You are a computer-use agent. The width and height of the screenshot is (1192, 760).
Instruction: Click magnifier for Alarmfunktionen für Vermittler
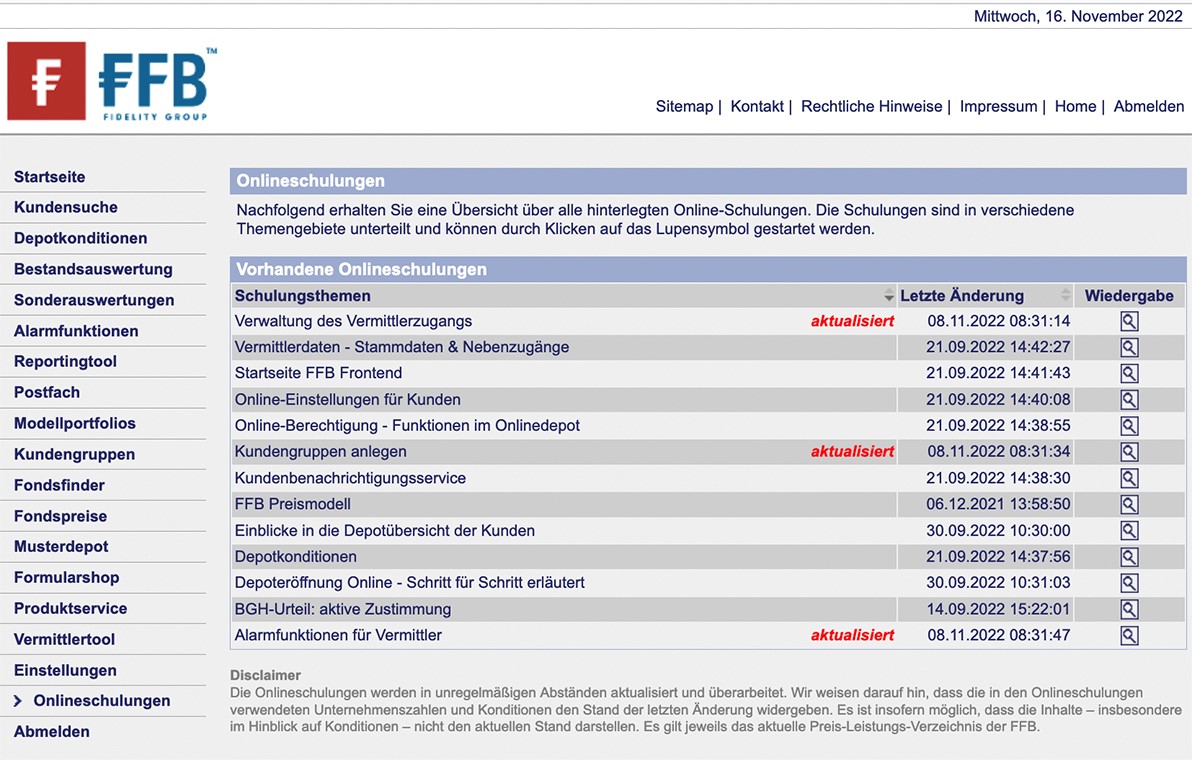coord(1129,635)
